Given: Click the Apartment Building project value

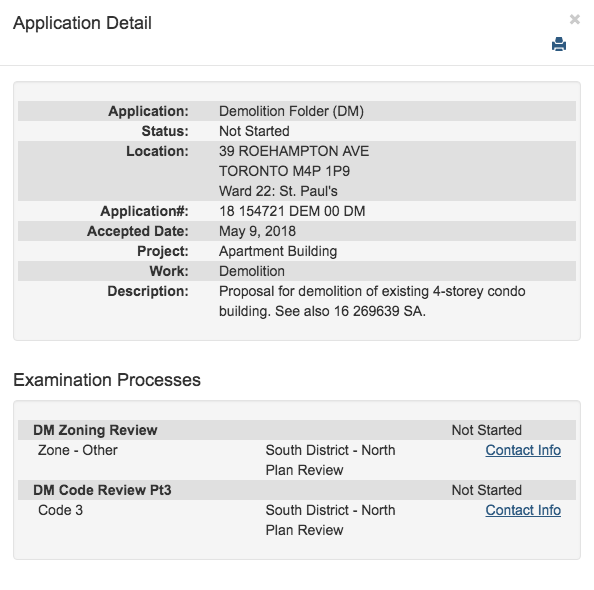Looking at the screenshot, I should (x=278, y=251).
